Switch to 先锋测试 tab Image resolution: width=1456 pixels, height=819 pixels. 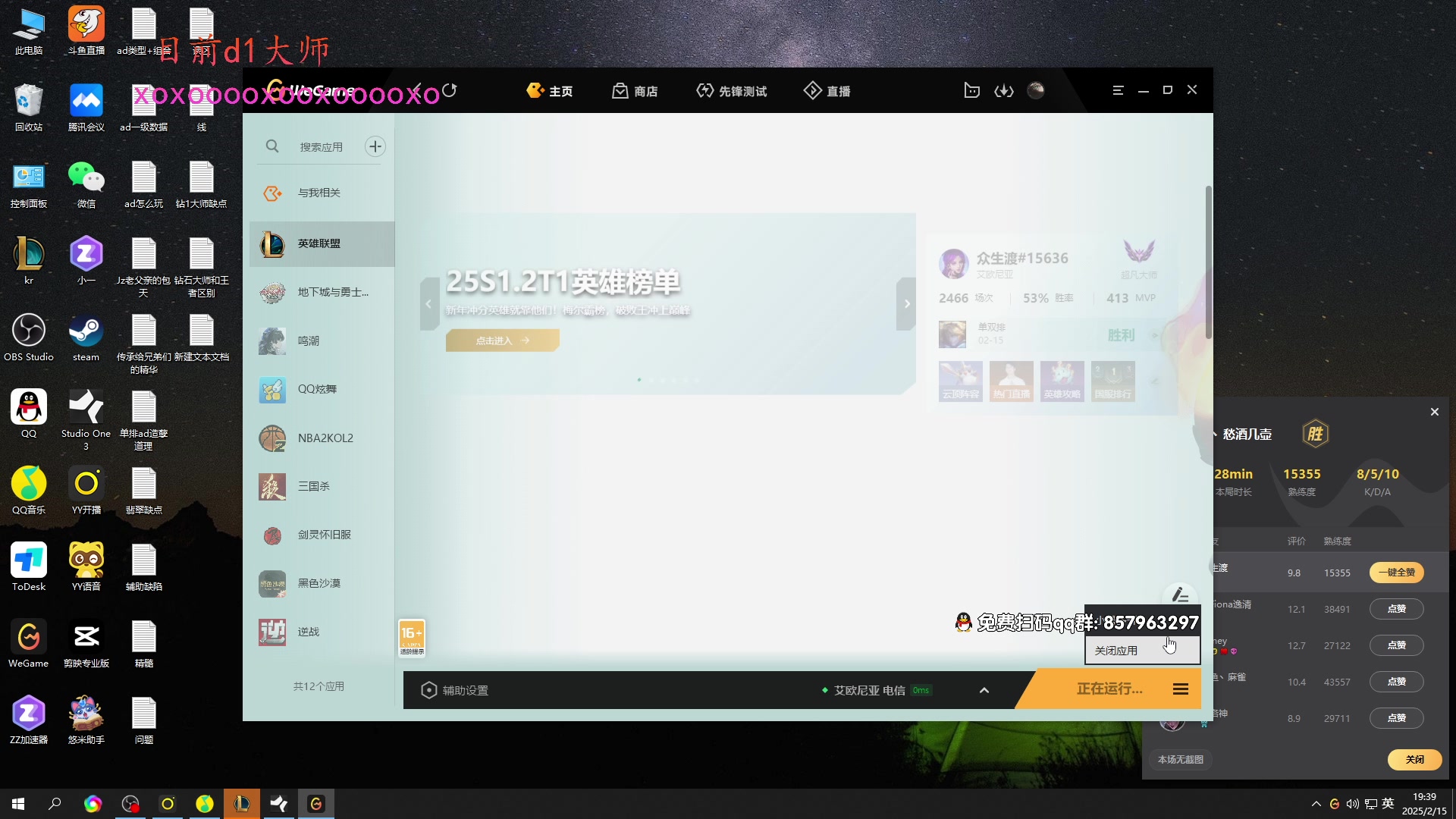pyautogui.click(x=732, y=91)
